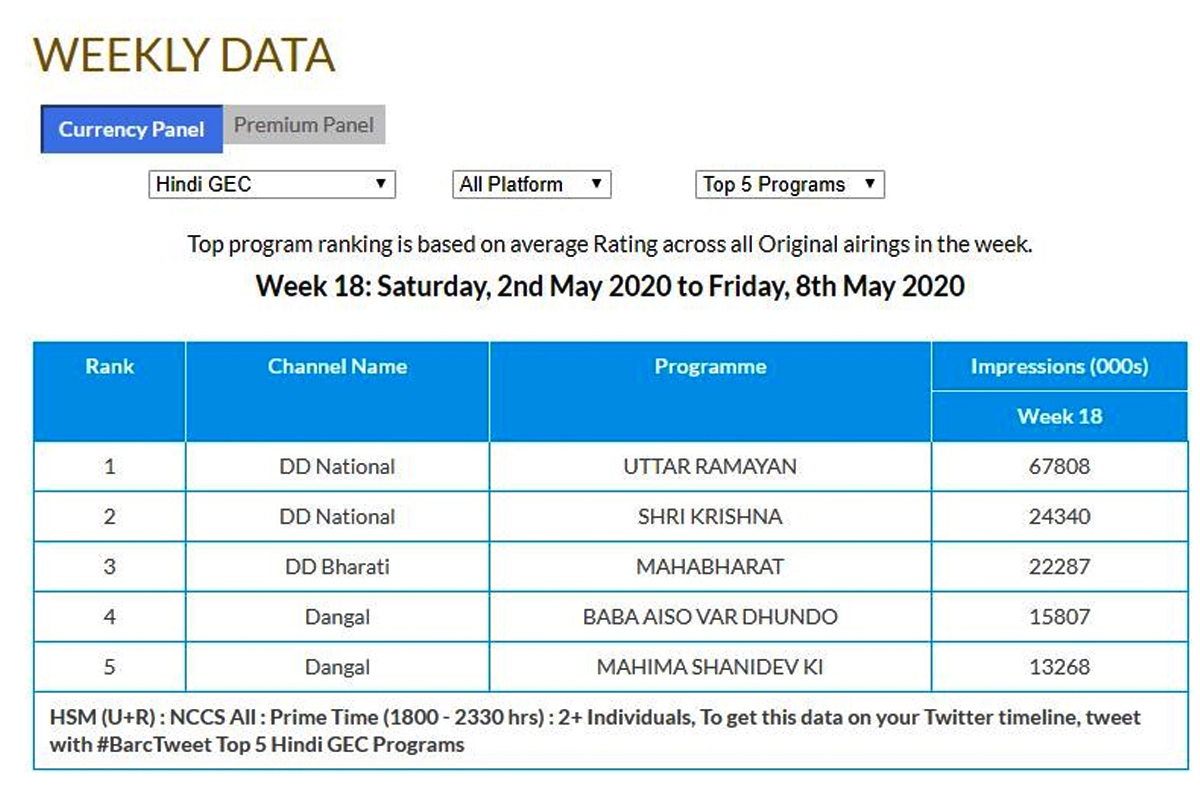The height and width of the screenshot is (800, 1200).
Task: Open the All Platform dropdown
Action: (531, 185)
